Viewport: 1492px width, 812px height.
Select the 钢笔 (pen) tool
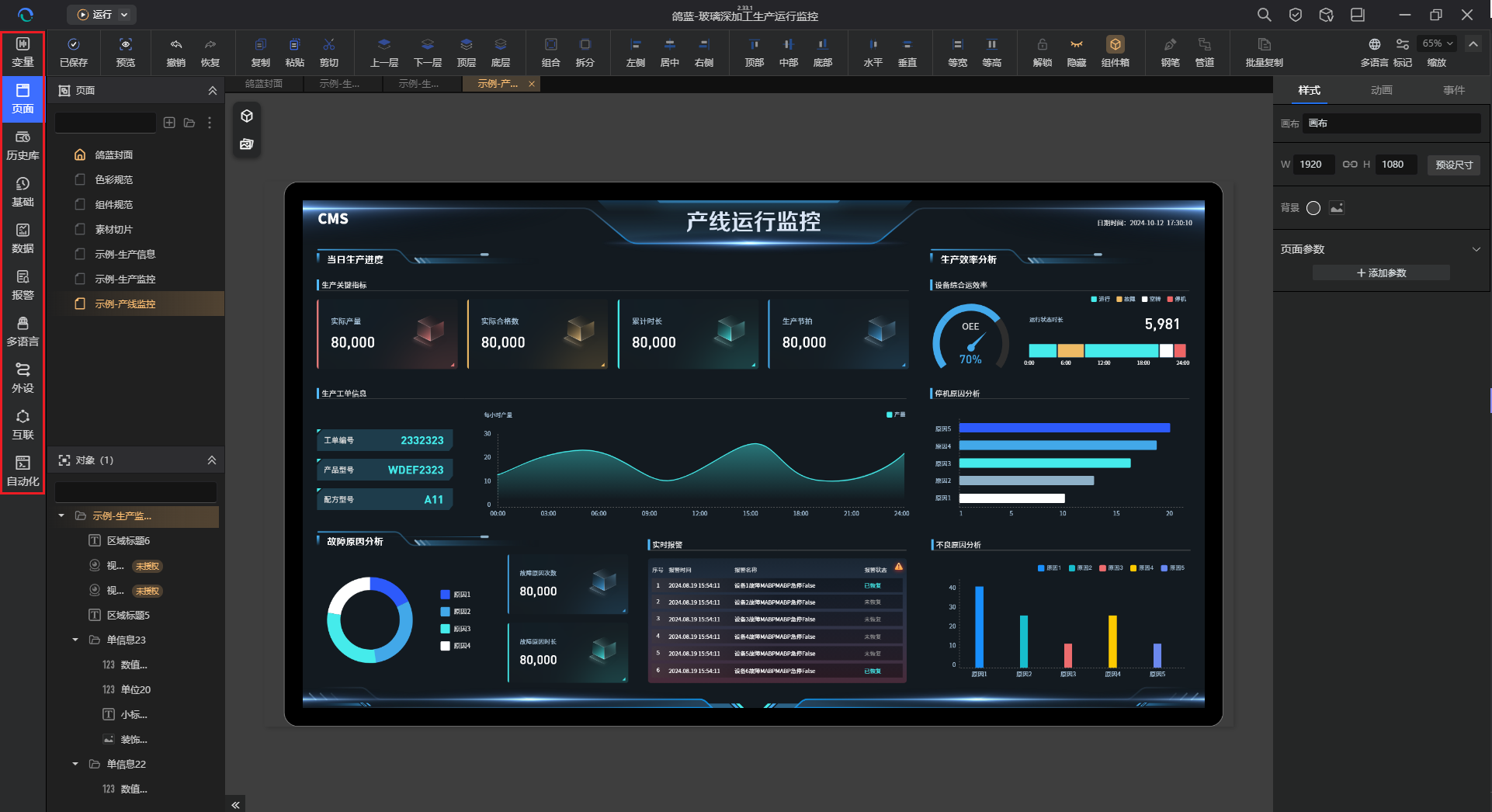1170,52
